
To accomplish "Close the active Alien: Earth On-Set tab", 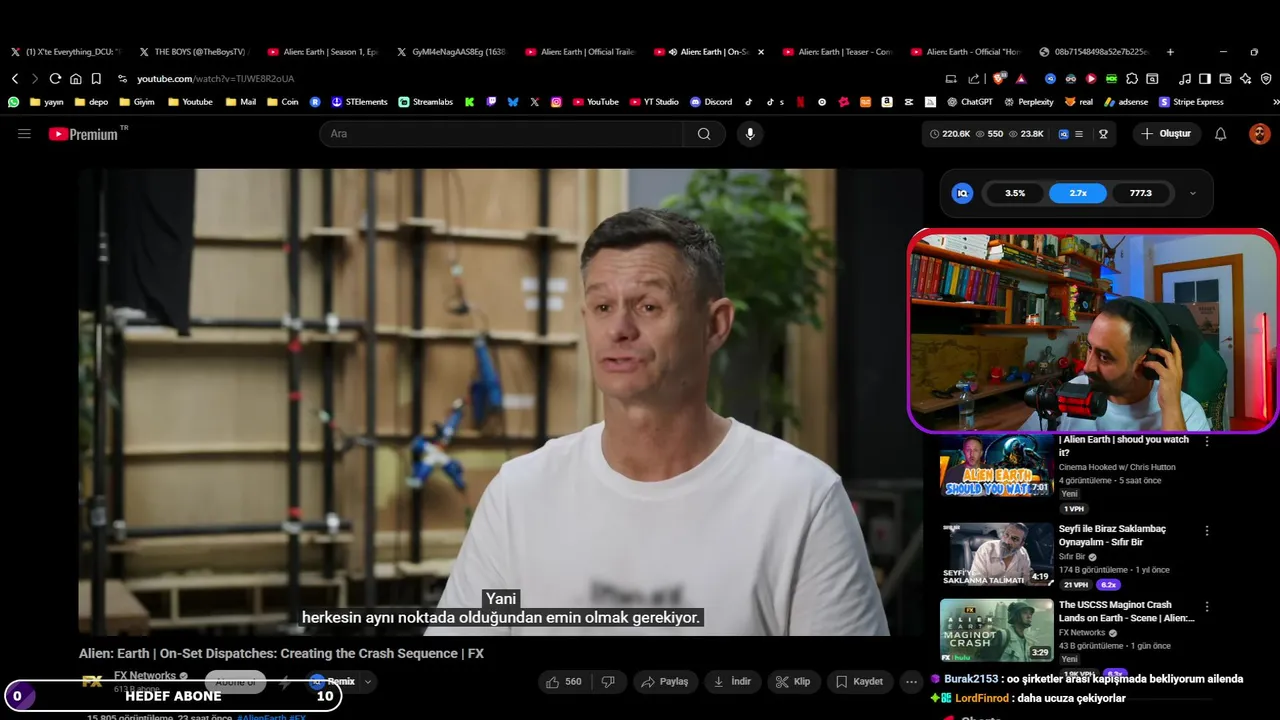I will click(761, 52).
